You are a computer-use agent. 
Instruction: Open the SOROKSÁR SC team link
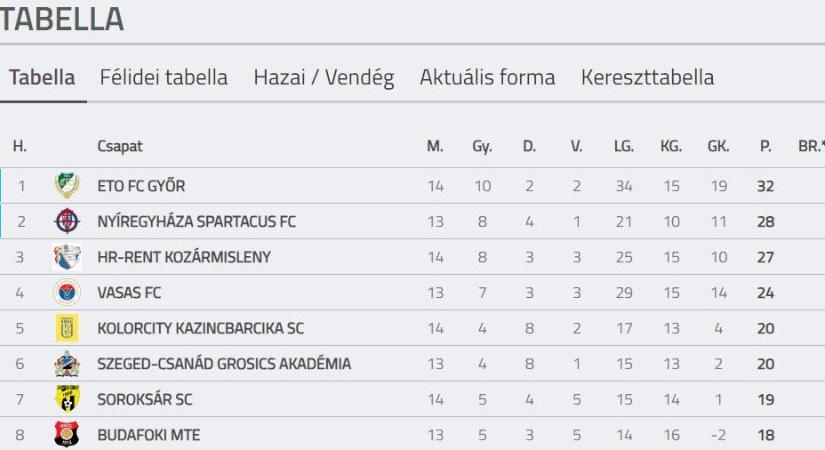click(145, 399)
